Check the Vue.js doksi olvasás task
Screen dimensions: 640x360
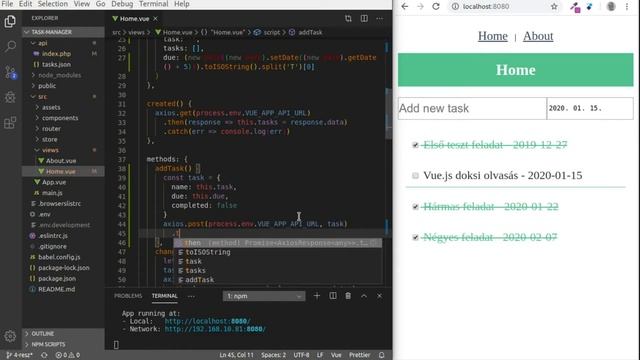point(415,176)
